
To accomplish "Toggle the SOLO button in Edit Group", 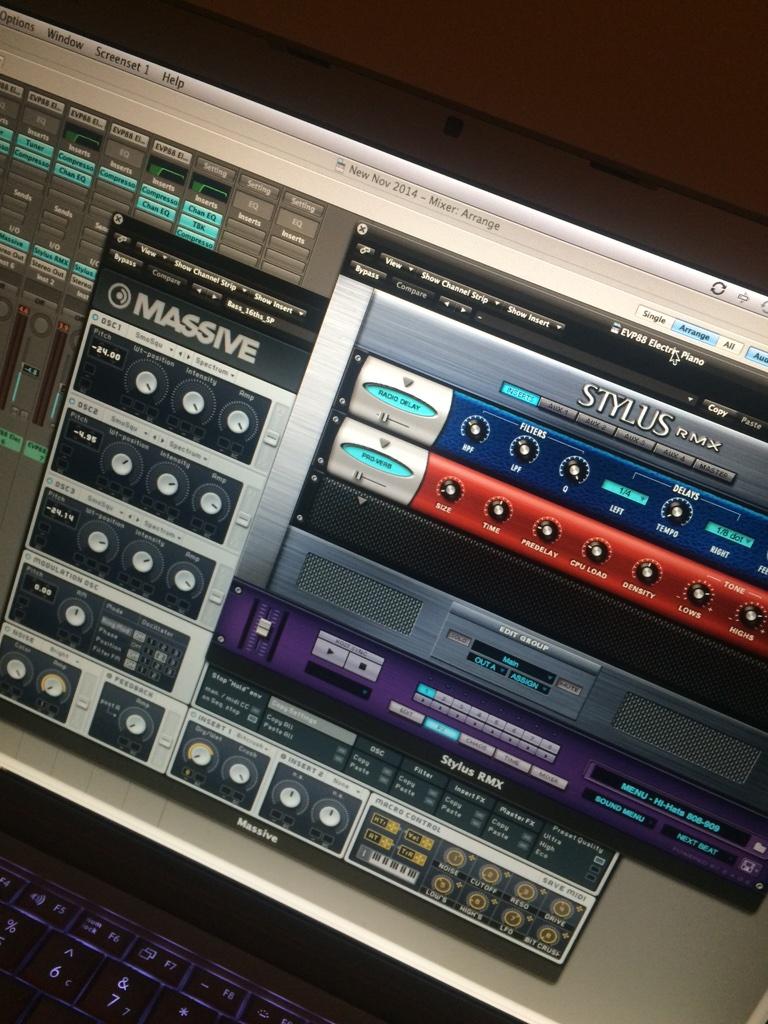I will click(459, 638).
